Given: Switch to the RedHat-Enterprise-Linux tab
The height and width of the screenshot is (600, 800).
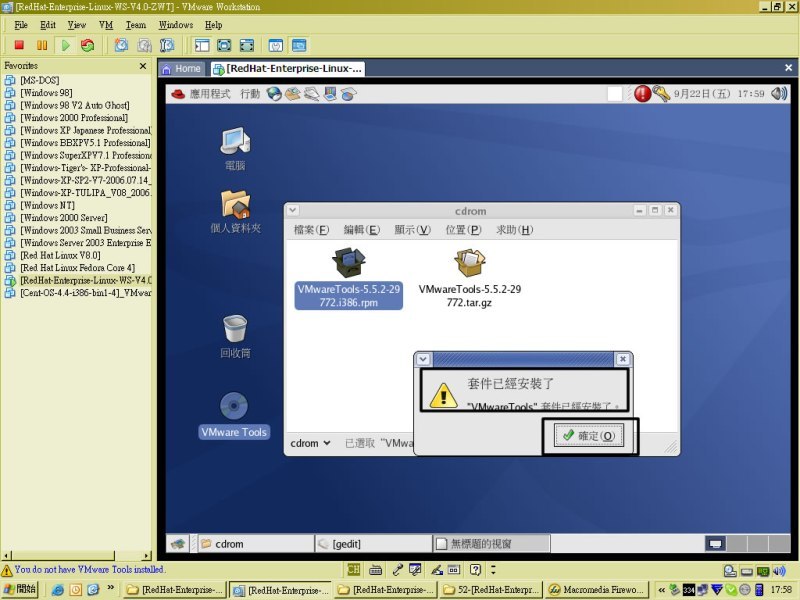Looking at the screenshot, I should pos(288,69).
